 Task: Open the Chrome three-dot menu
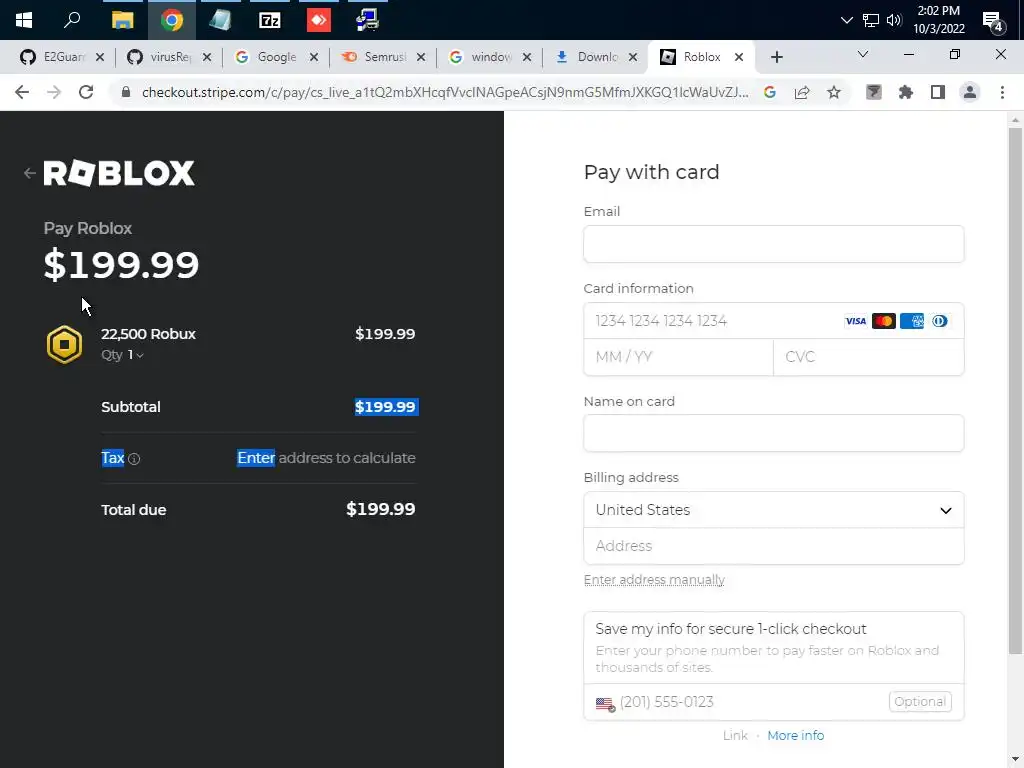(x=1002, y=93)
